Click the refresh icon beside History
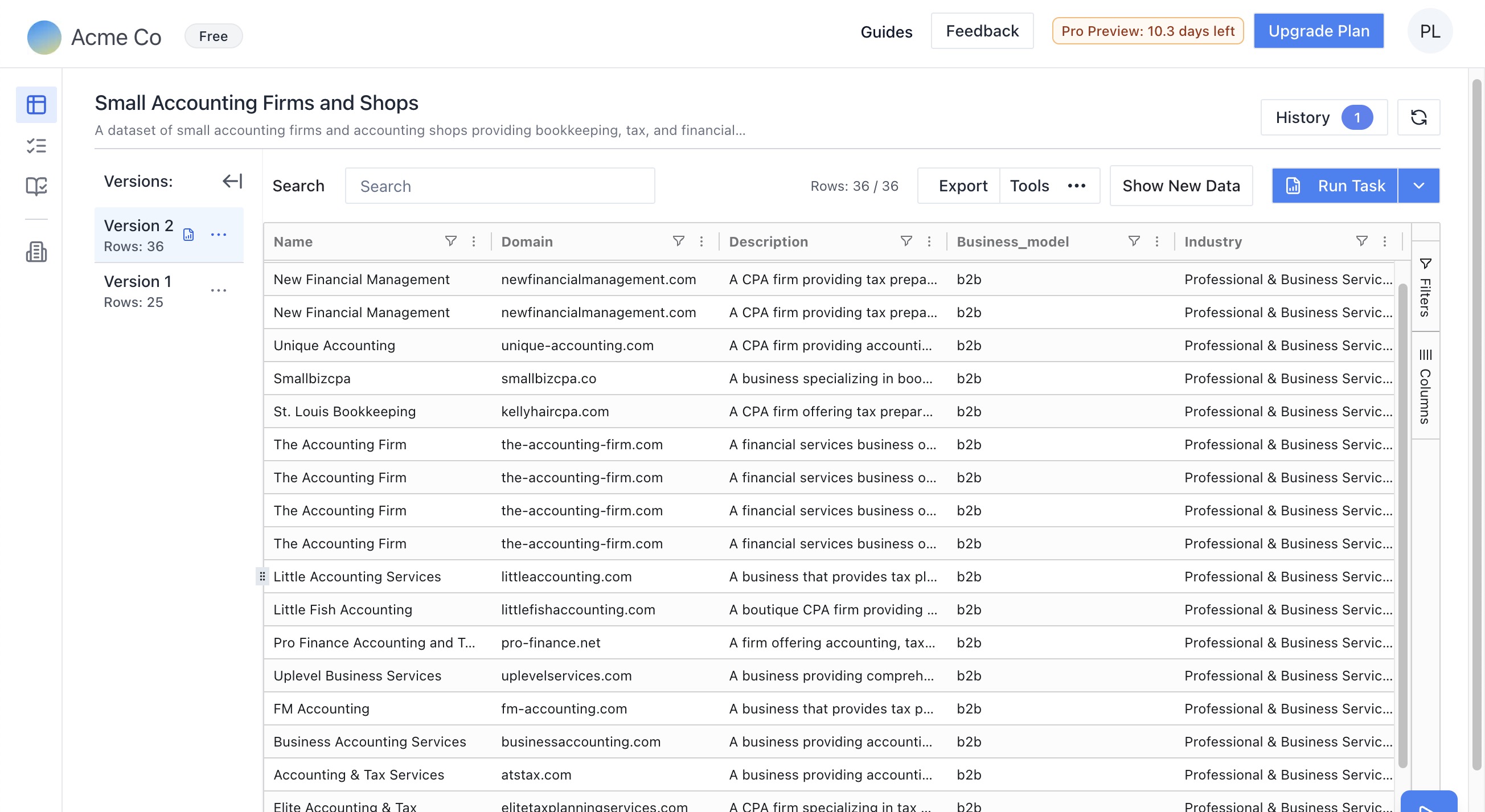 coord(1418,117)
